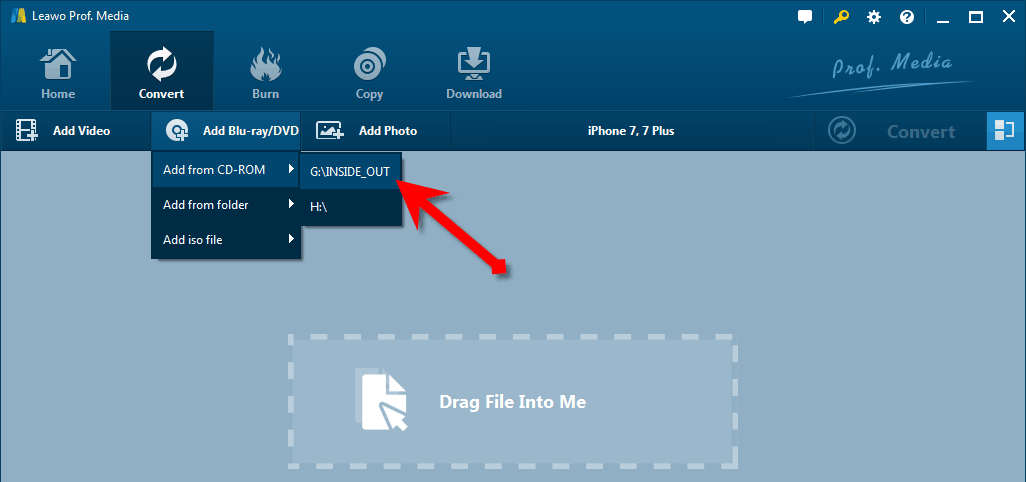
Task: Open the Home module
Action: [58, 73]
